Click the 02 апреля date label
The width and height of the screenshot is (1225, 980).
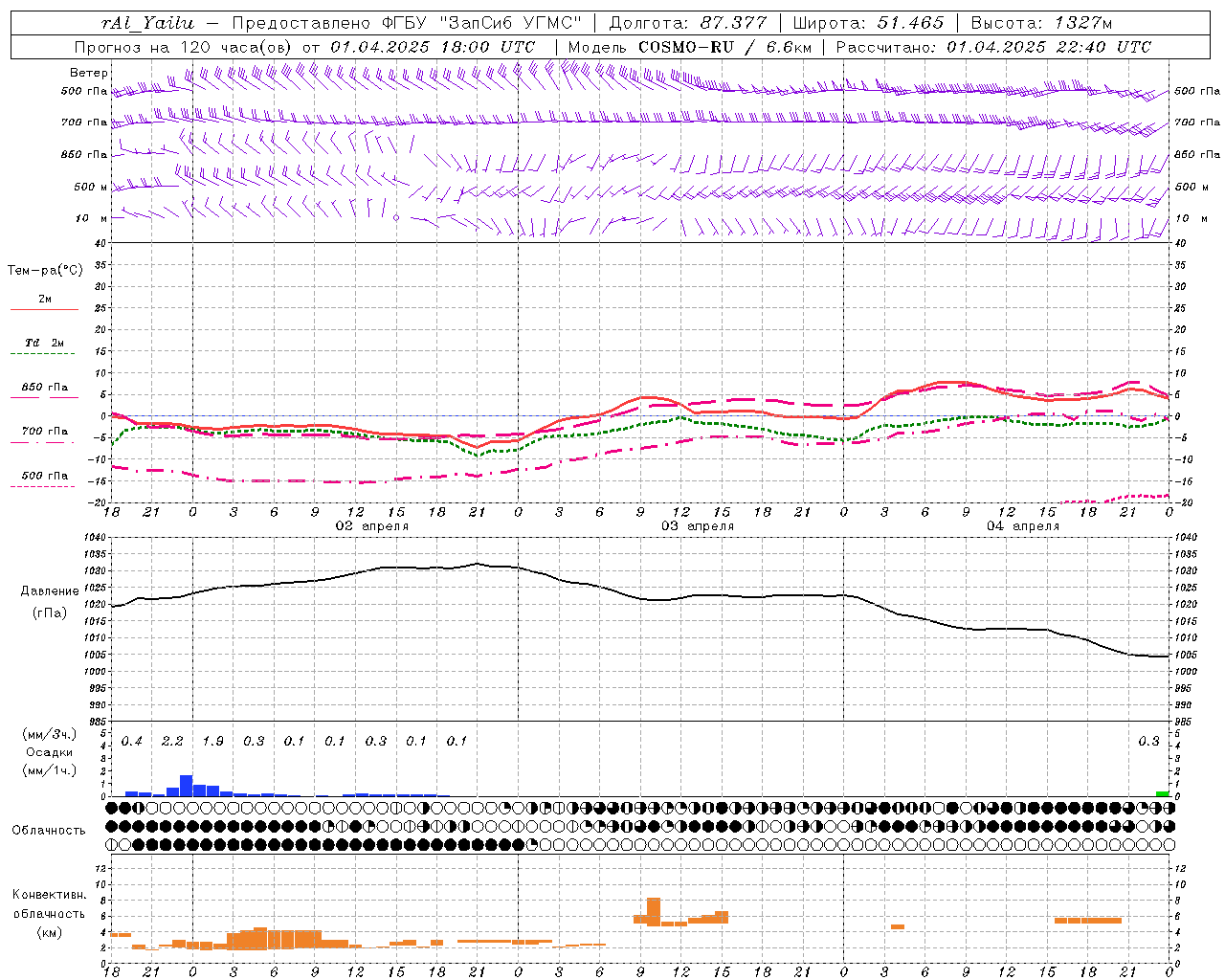point(371,526)
